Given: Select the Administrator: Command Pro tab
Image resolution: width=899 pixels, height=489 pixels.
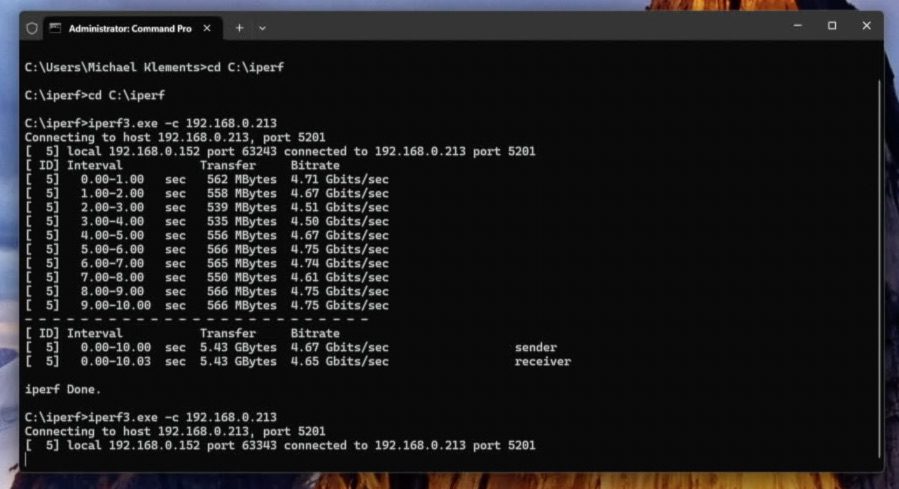Looking at the screenshot, I should coord(130,28).
